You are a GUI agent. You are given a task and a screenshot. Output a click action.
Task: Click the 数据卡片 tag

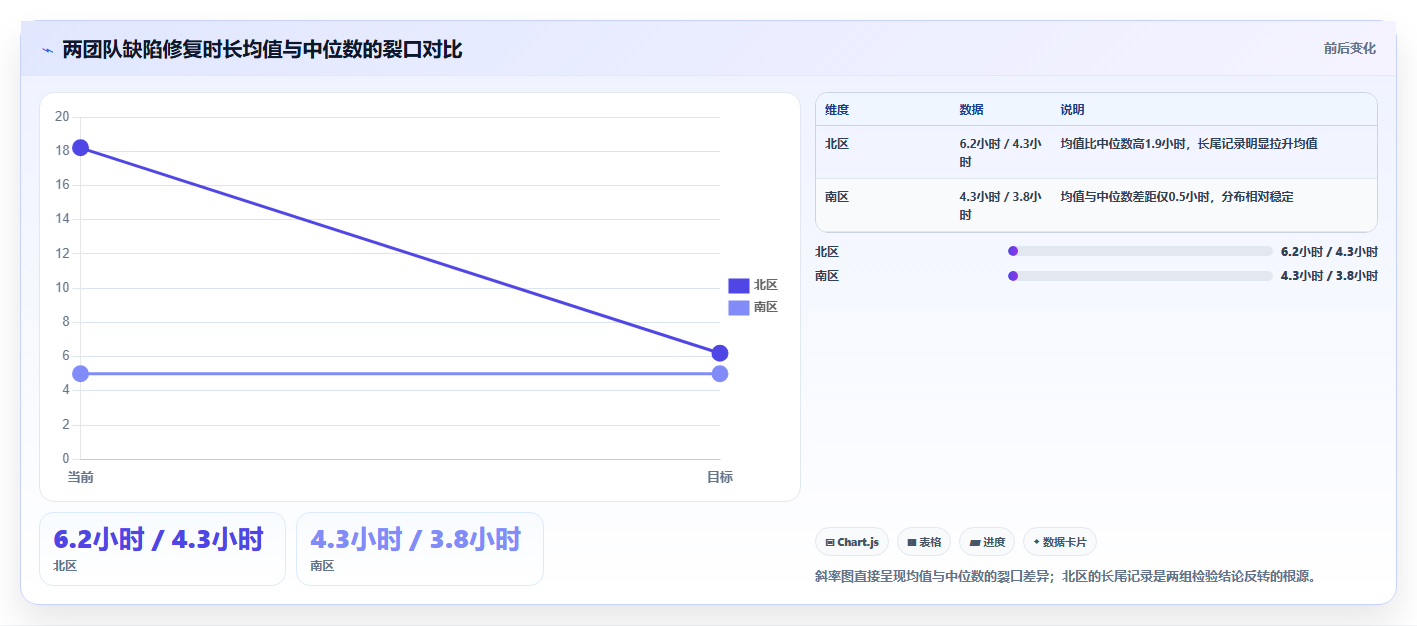[1060, 542]
